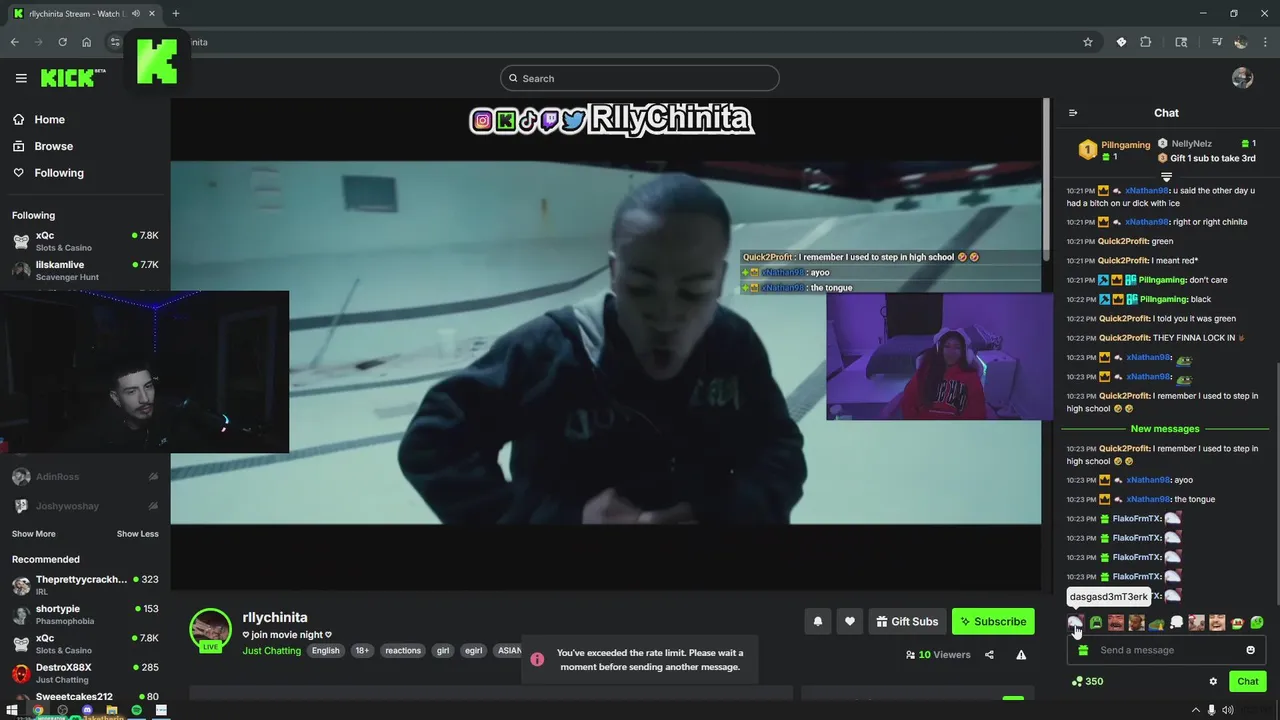Image resolution: width=1280 pixels, height=720 pixels.
Task: Open Just Chatting category link
Action: pos(271,650)
